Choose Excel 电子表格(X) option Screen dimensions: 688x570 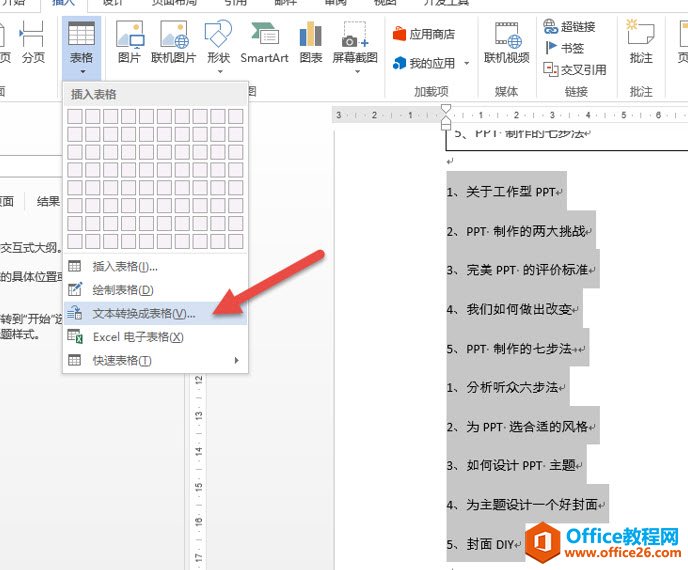tap(155, 337)
